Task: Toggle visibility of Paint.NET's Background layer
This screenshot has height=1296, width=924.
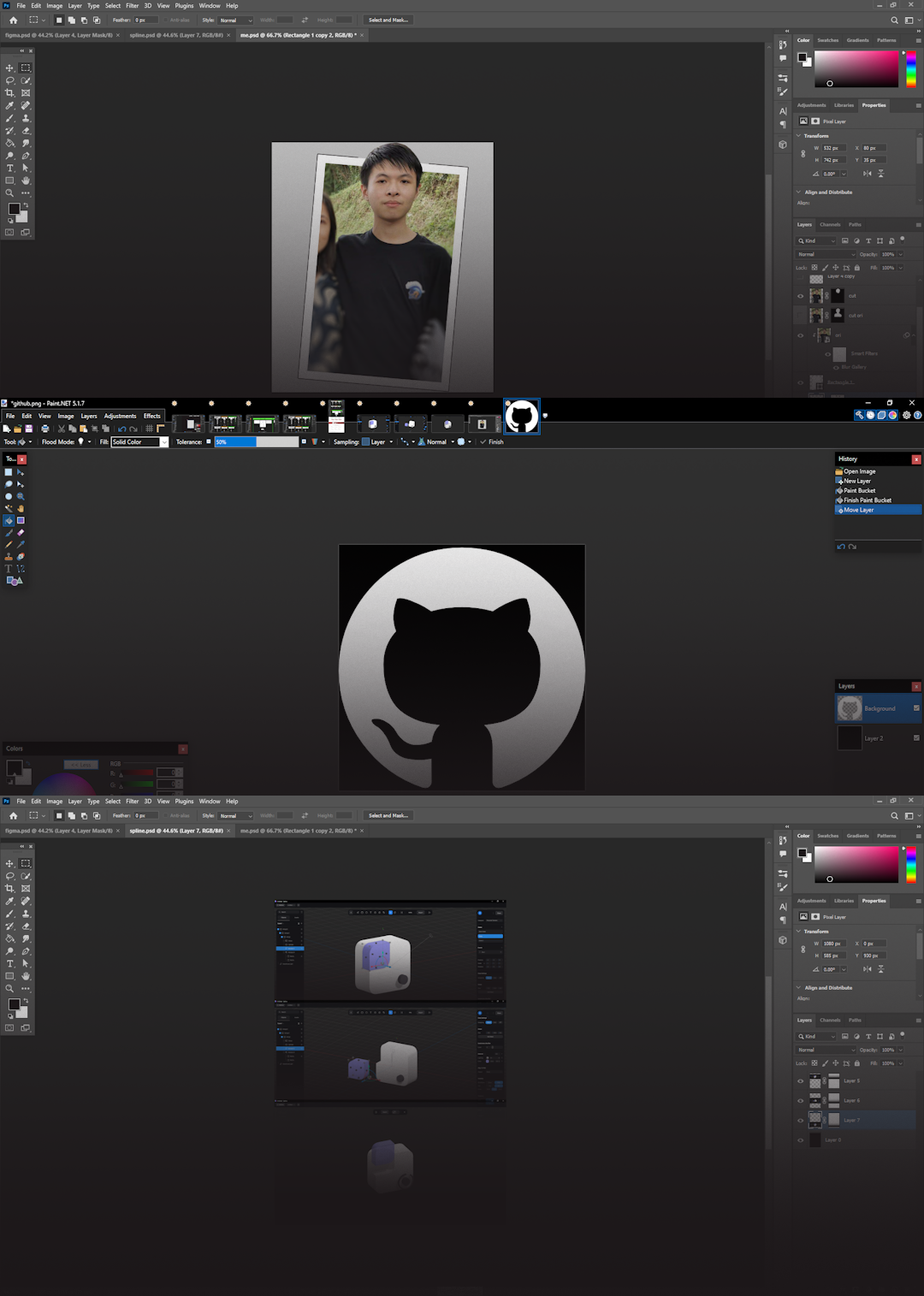Action: (x=916, y=708)
